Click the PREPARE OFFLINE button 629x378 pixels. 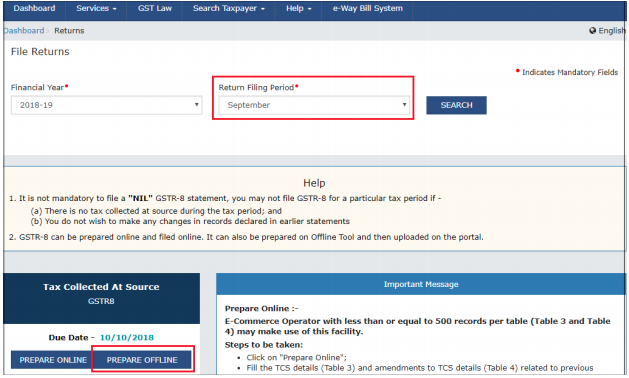pyautogui.click(x=142, y=360)
